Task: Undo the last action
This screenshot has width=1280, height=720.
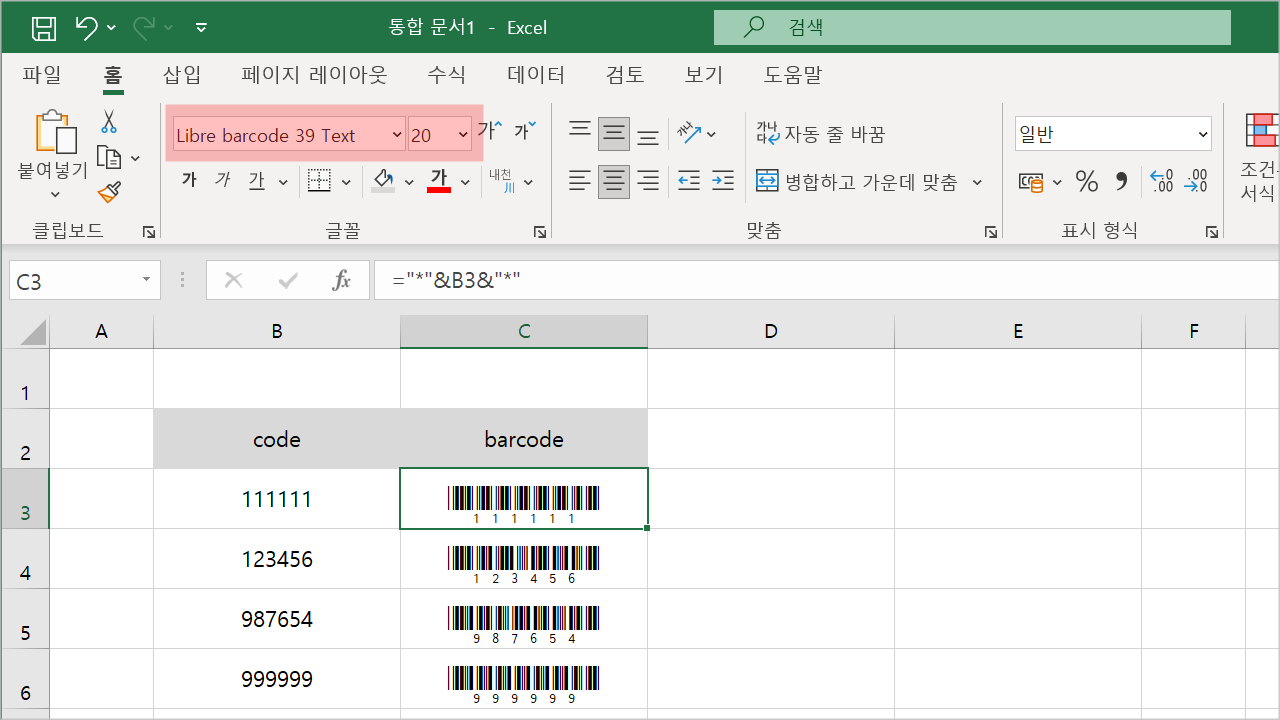Action: 87,28
